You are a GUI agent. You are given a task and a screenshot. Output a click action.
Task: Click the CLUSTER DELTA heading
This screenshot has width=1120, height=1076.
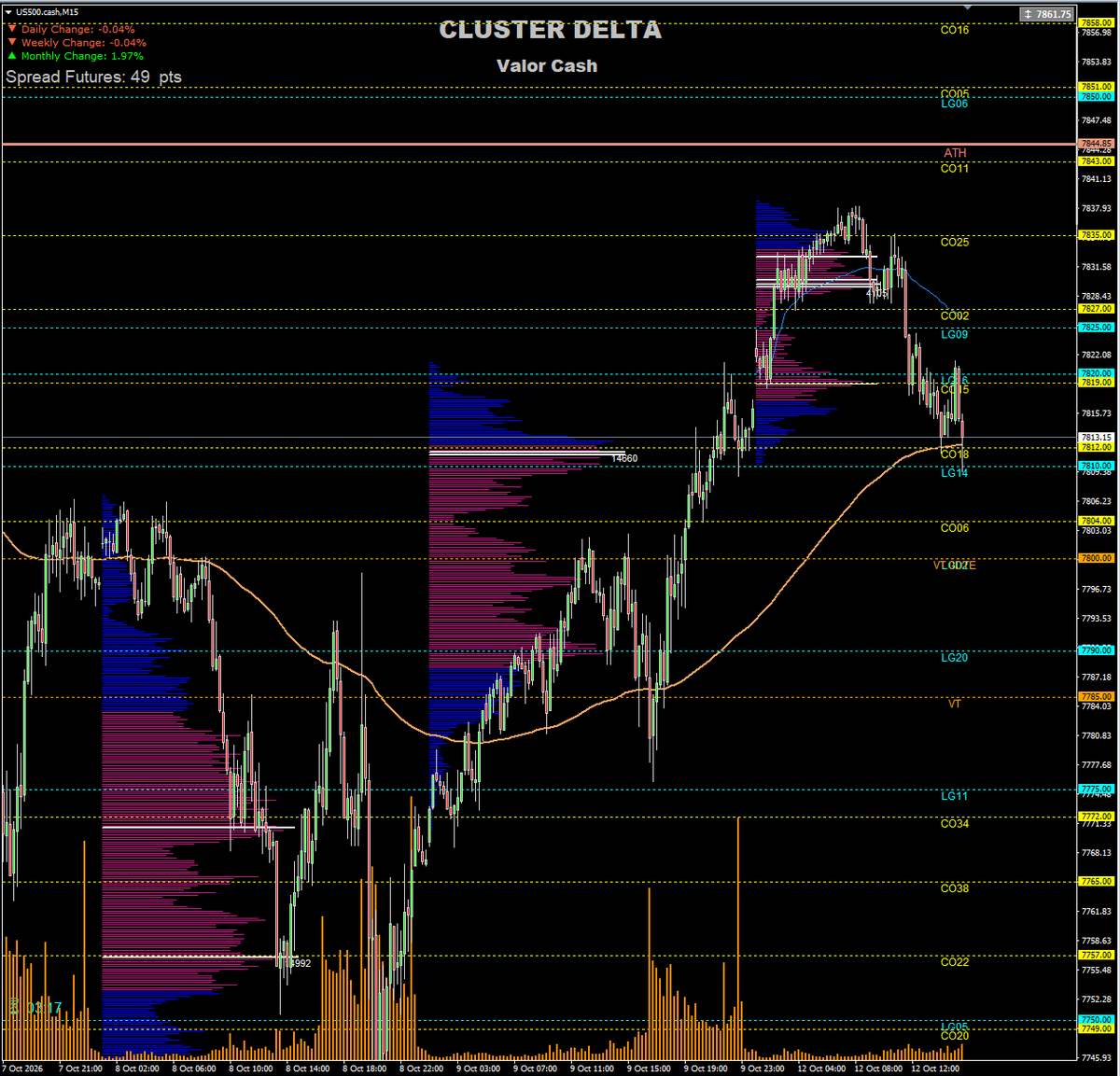pyautogui.click(x=551, y=30)
